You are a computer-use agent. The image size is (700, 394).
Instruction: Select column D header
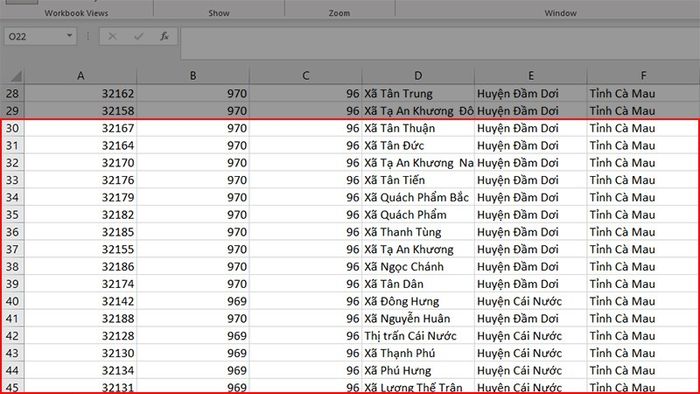(x=418, y=75)
